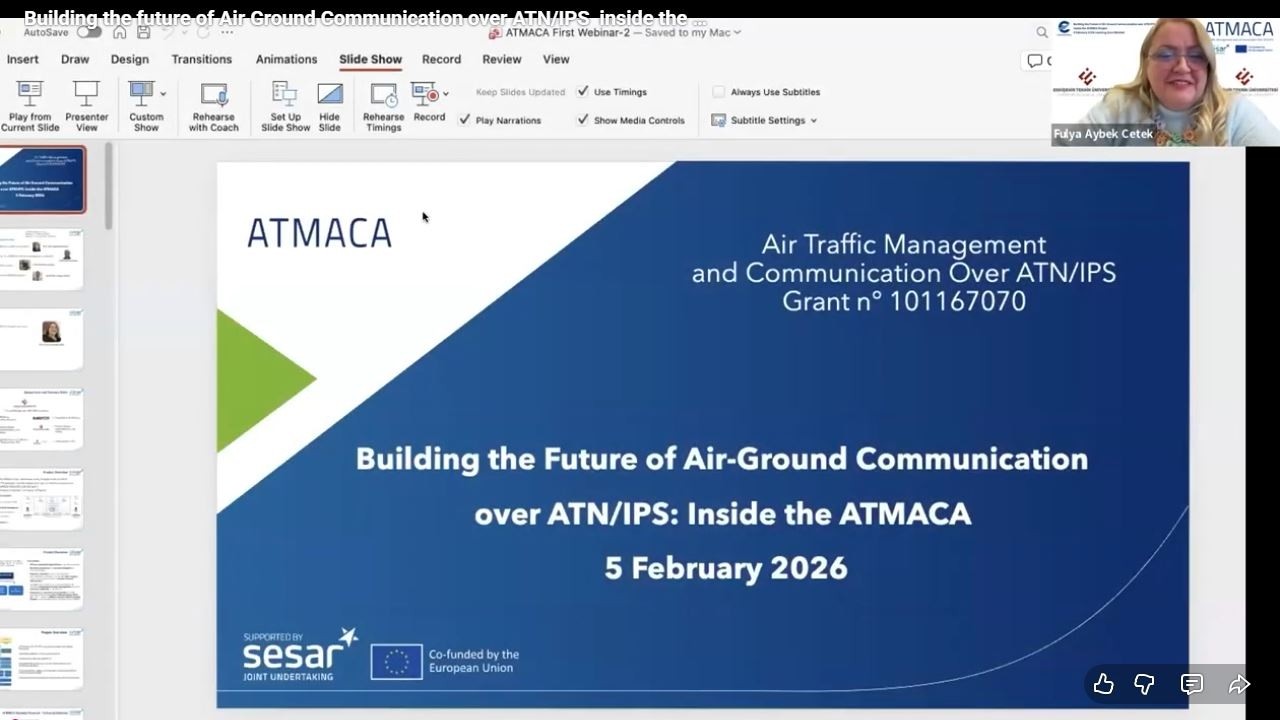Click the Home icon in title bar

[x=120, y=32]
